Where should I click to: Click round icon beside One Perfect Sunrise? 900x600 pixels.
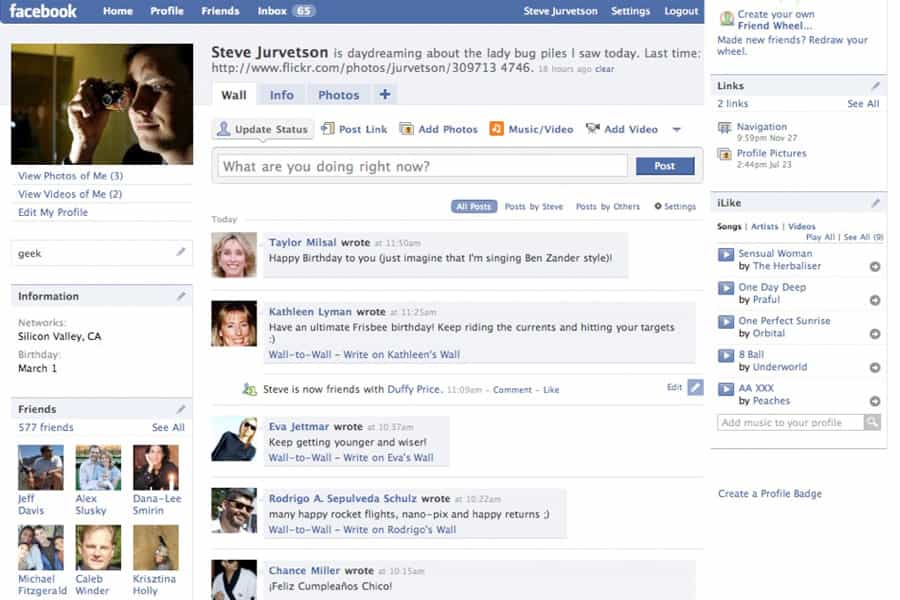coord(875,334)
